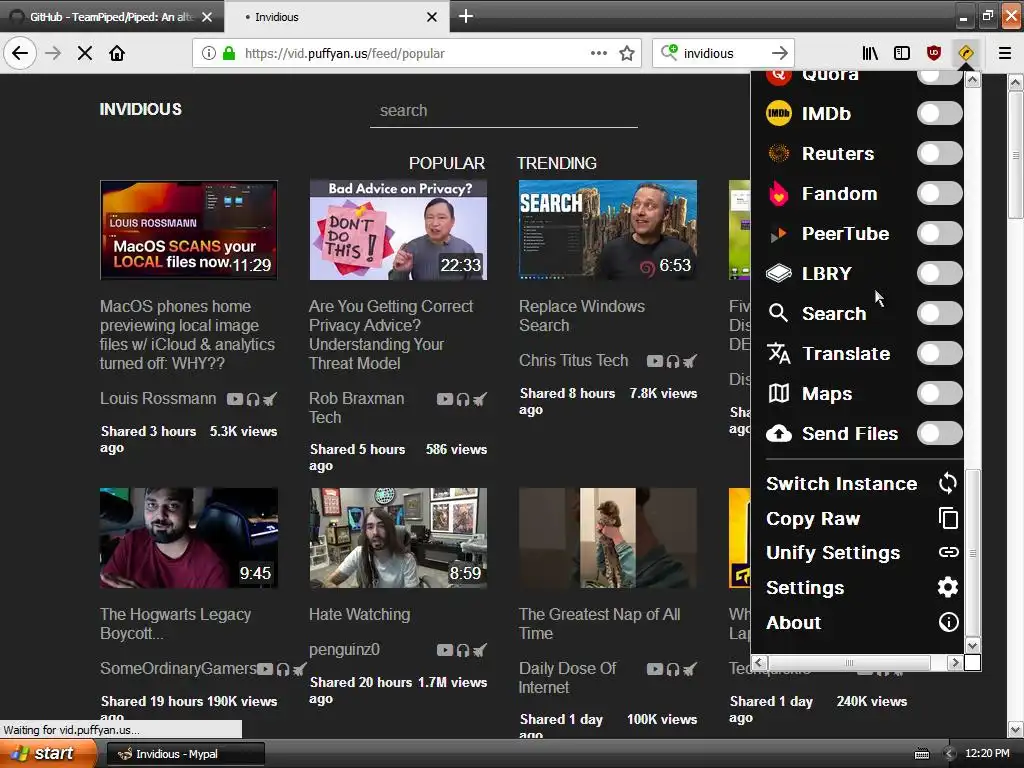Stop loading the page
The height and width of the screenshot is (768, 1024).
85,53
